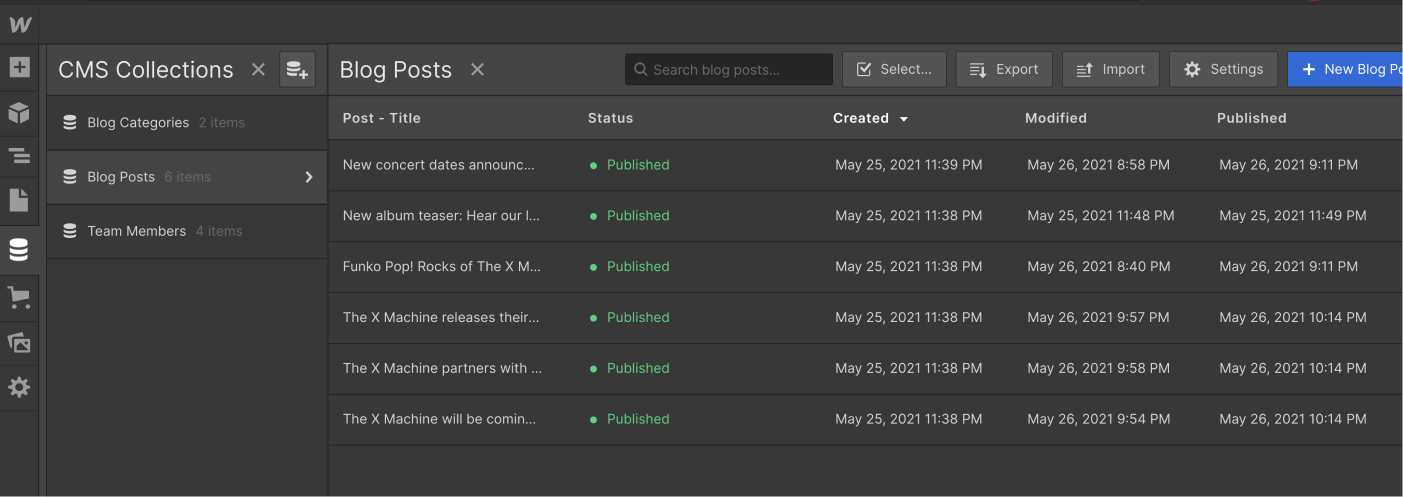Viewport: 1403px width, 497px height.
Task: Close the Blog Posts panel
Action: [477, 69]
